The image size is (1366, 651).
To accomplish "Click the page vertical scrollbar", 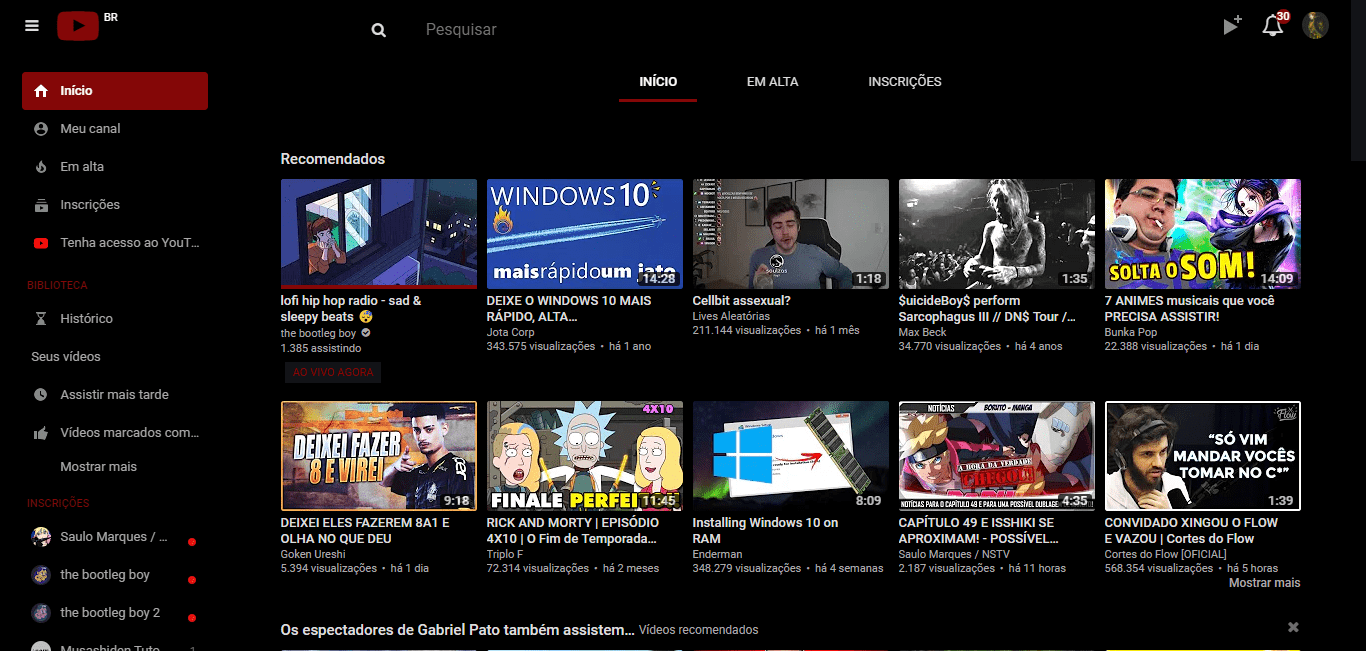I will click(1358, 80).
